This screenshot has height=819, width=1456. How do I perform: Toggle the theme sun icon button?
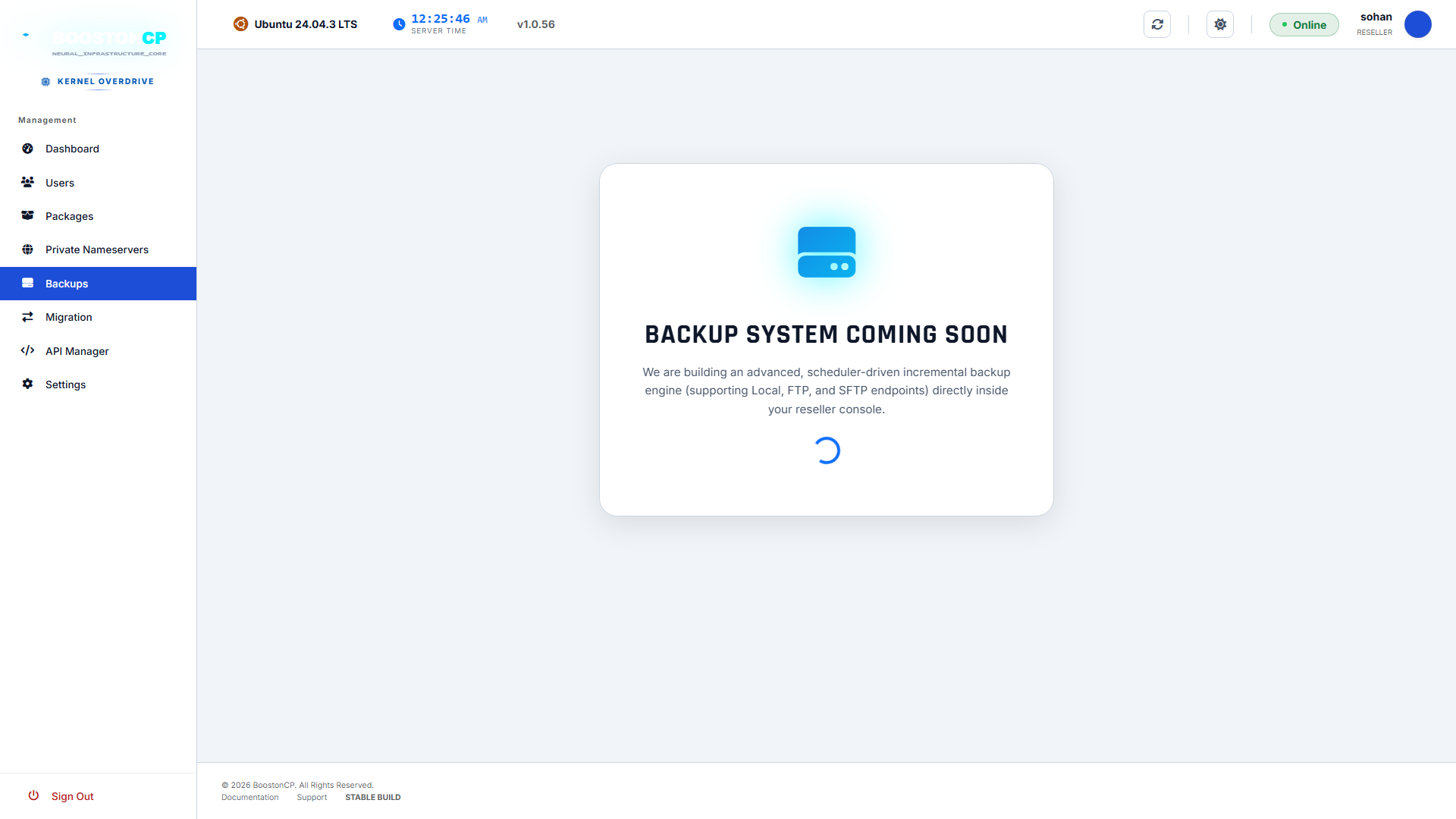pyautogui.click(x=1220, y=24)
